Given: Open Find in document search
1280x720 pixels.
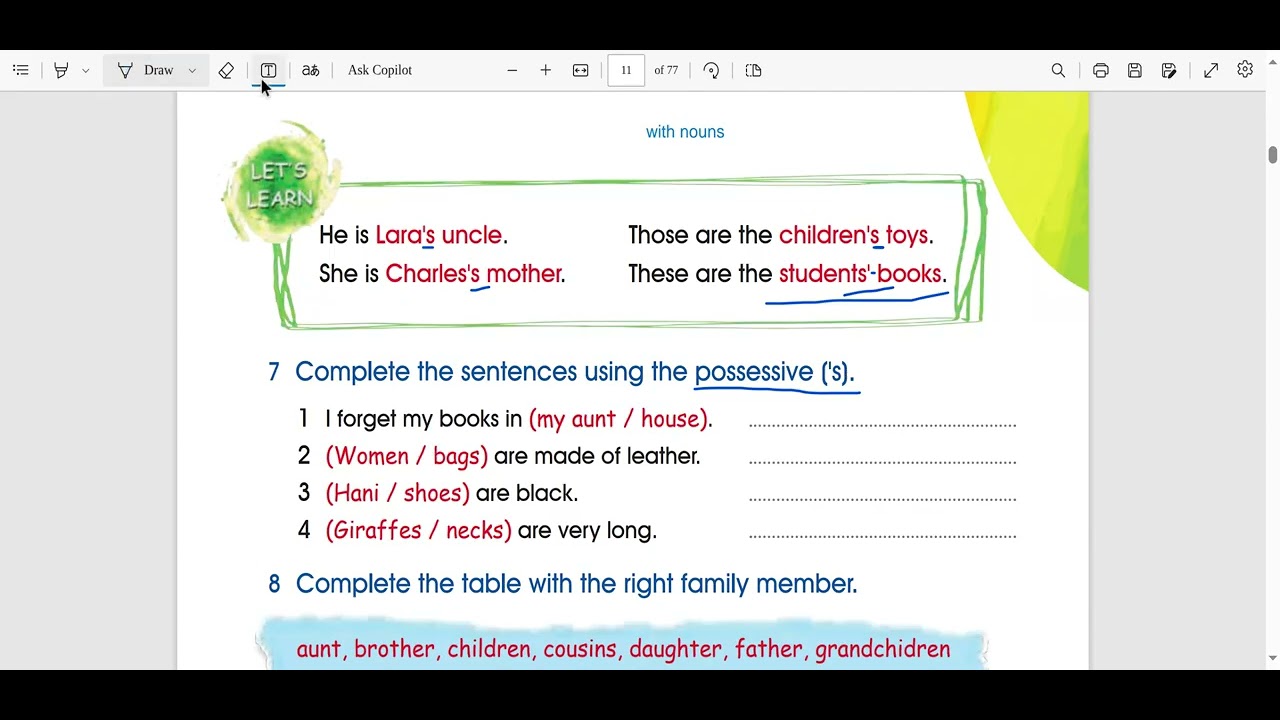Looking at the screenshot, I should (1058, 70).
